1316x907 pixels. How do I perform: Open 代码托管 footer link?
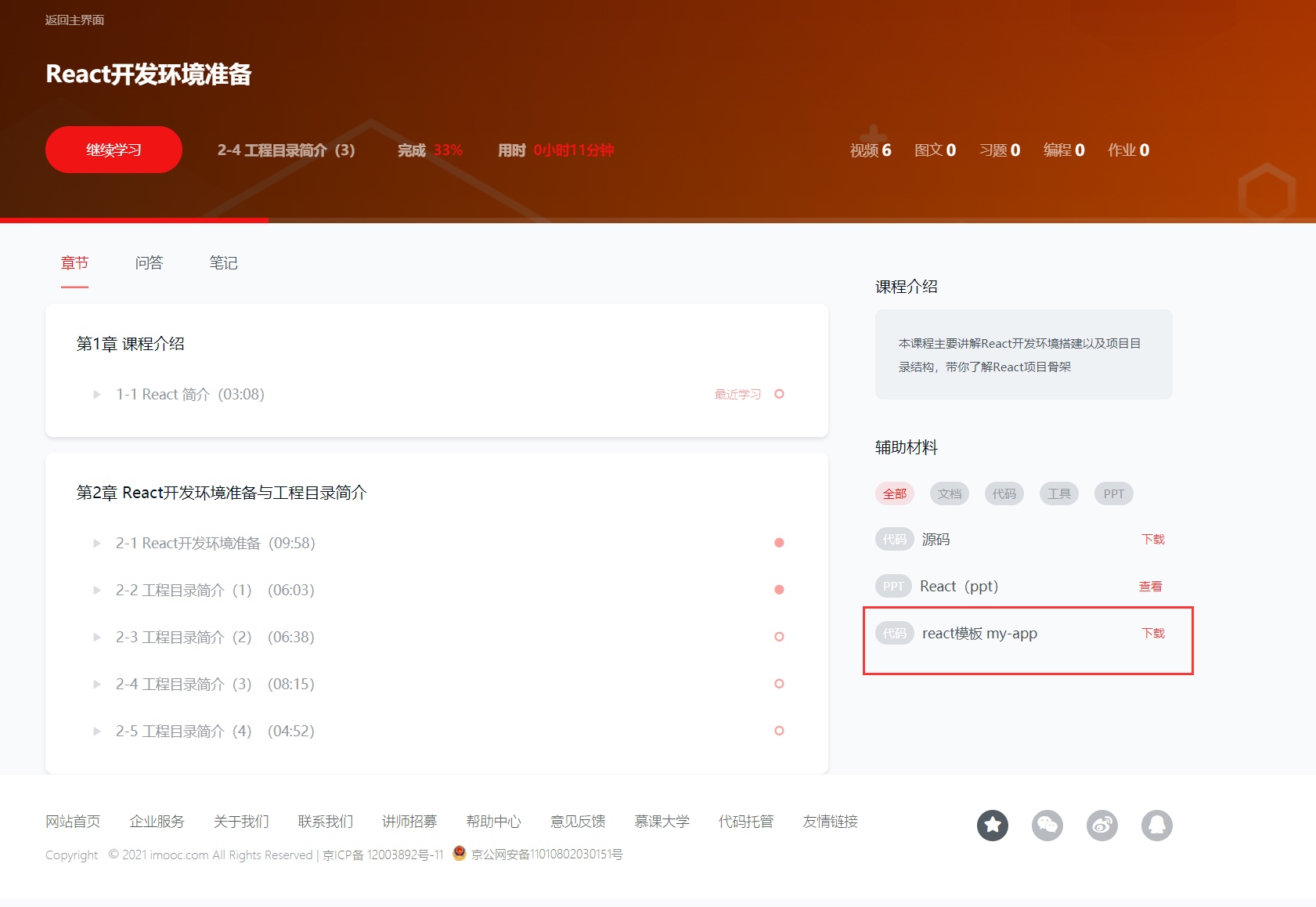coord(746,821)
